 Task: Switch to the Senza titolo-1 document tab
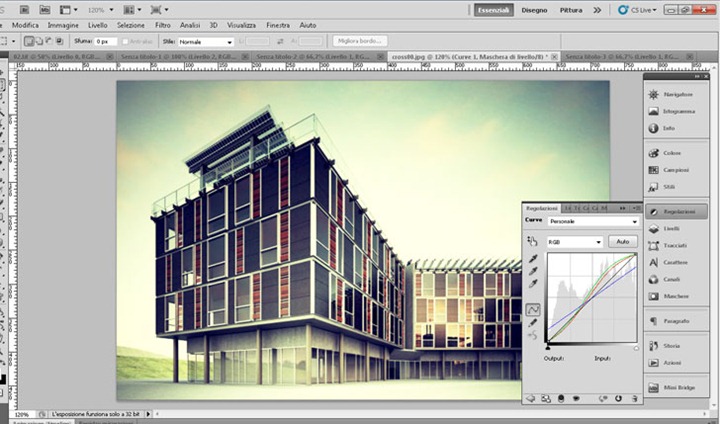click(181, 57)
